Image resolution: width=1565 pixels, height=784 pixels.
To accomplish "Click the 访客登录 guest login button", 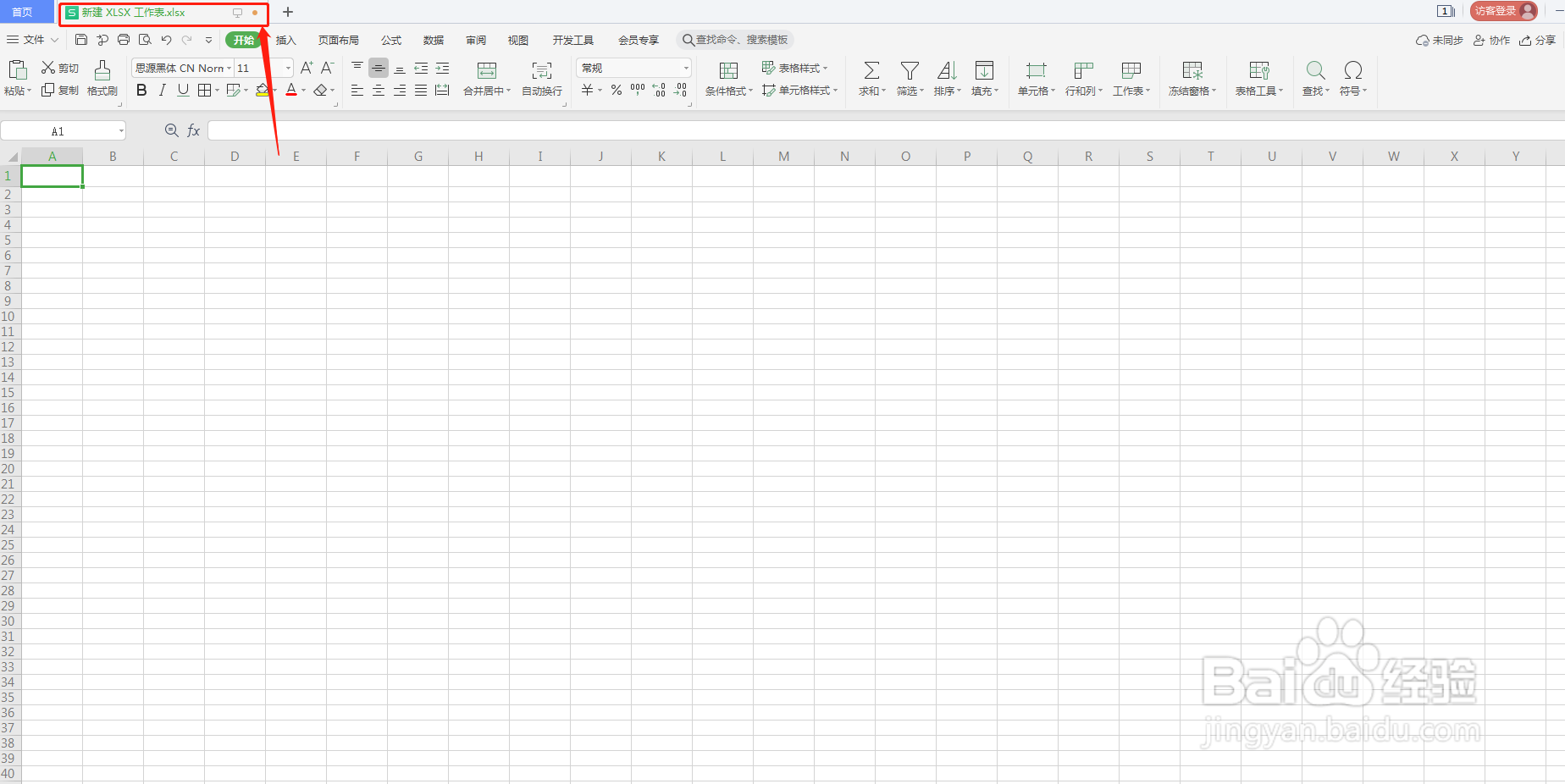I will pyautogui.click(x=1504, y=11).
